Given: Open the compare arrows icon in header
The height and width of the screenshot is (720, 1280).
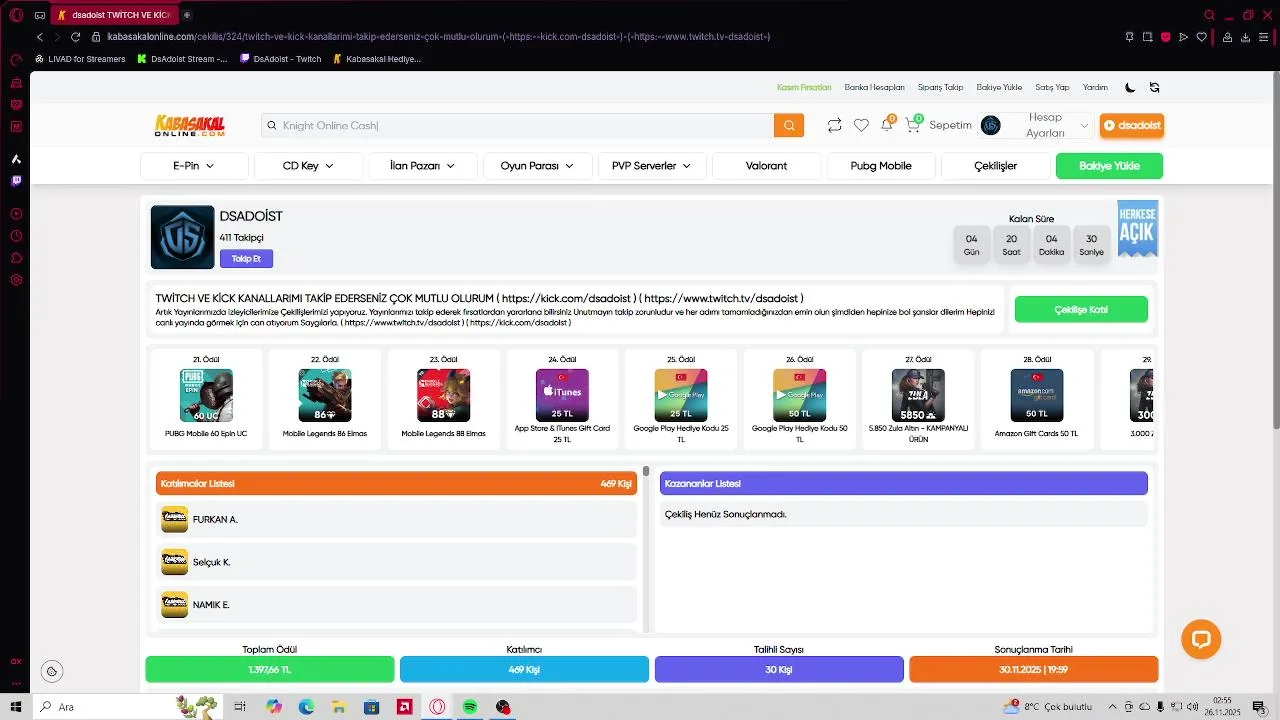Looking at the screenshot, I should click(834, 125).
